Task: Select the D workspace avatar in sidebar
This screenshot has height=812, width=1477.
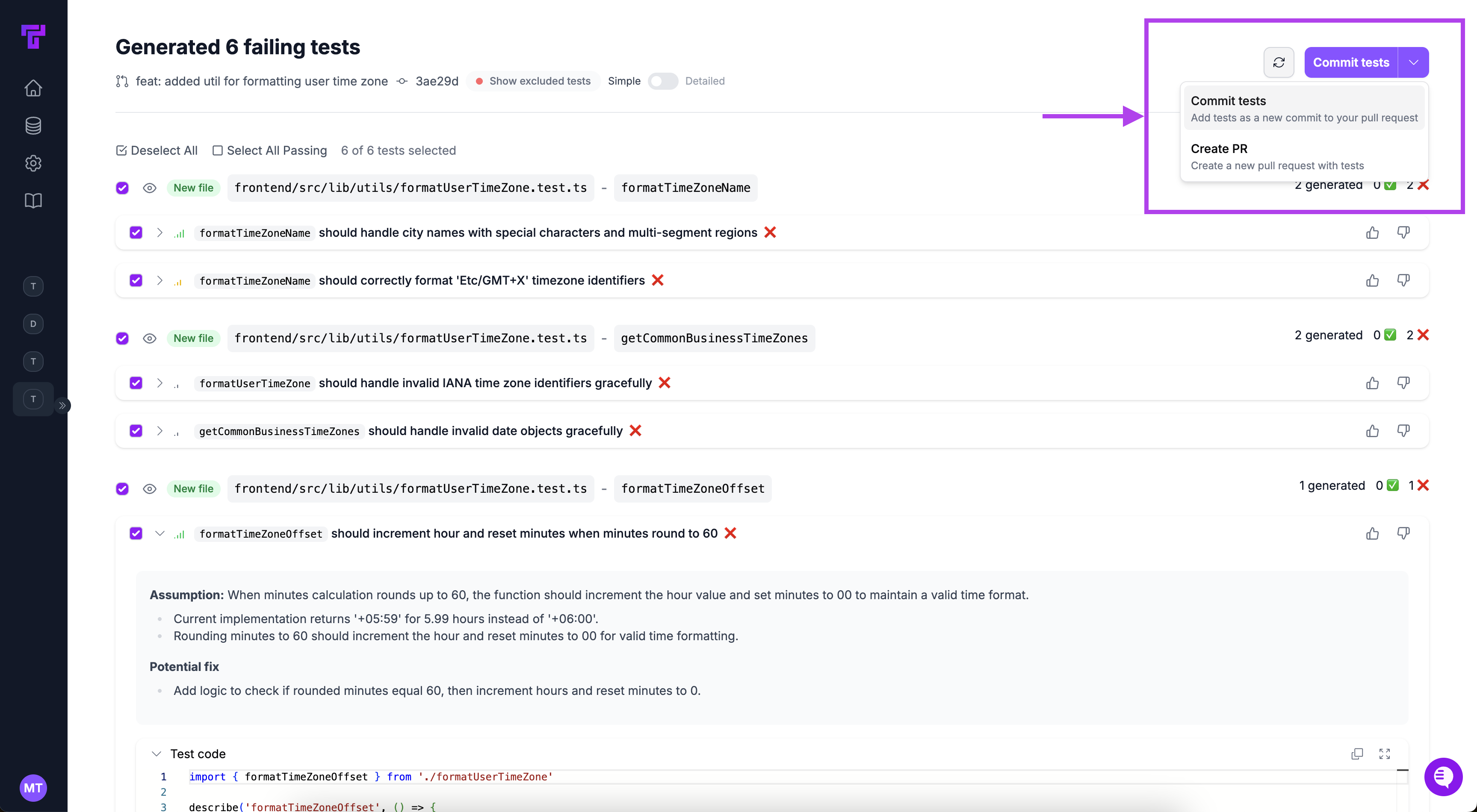Action: [33, 324]
